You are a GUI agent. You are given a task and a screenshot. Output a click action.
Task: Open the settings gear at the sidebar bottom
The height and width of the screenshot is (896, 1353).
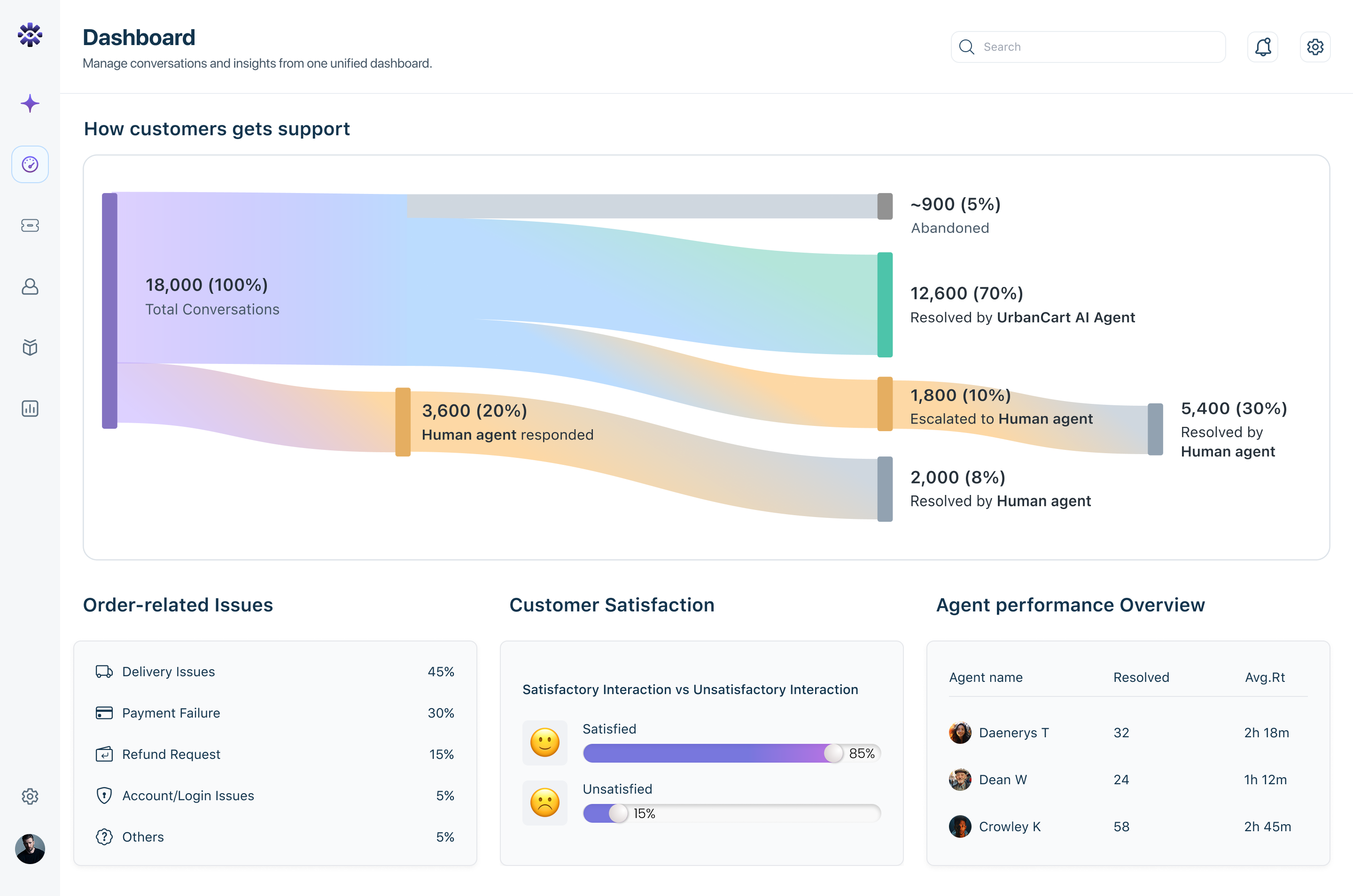tap(30, 796)
